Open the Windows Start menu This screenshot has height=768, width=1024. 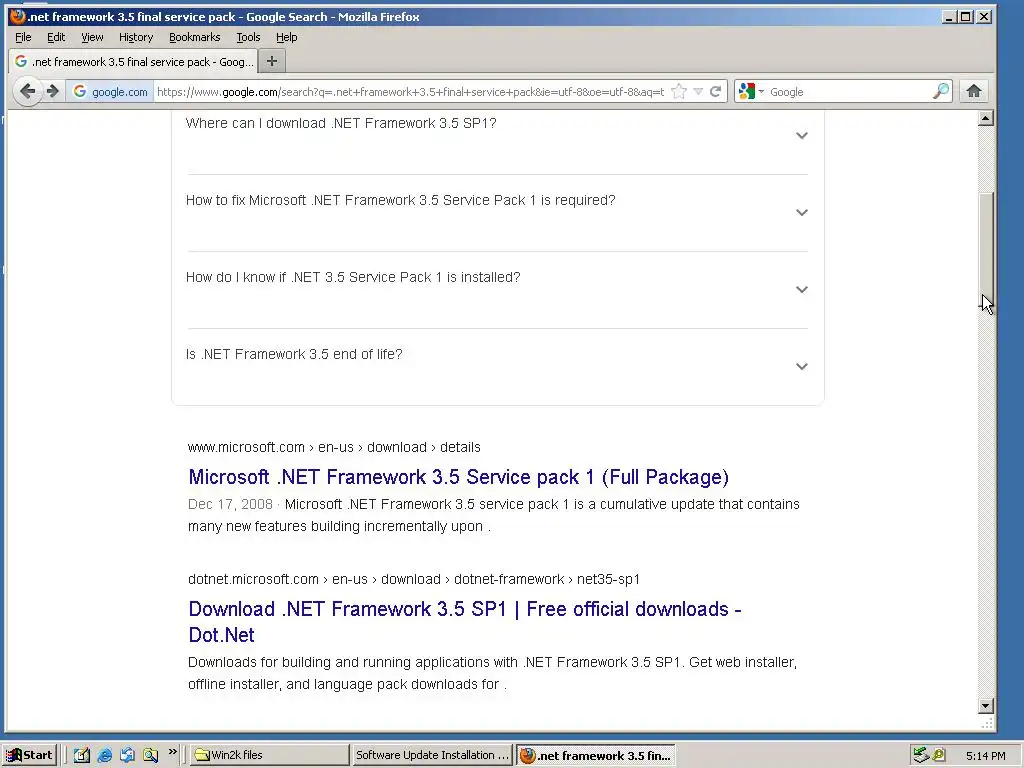click(29, 755)
